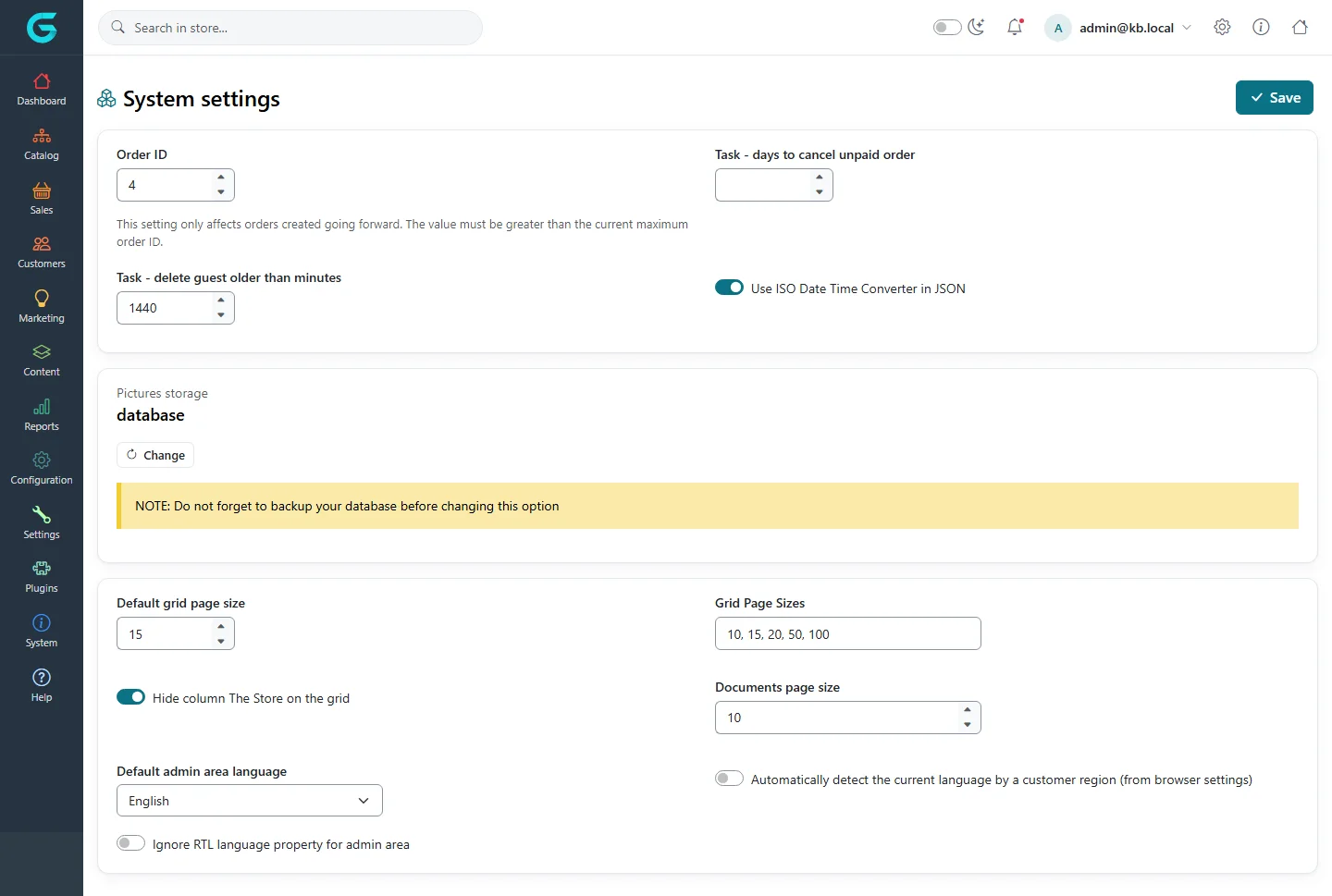Open the Reports sidebar menu
1332x896 pixels.
click(x=42, y=415)
